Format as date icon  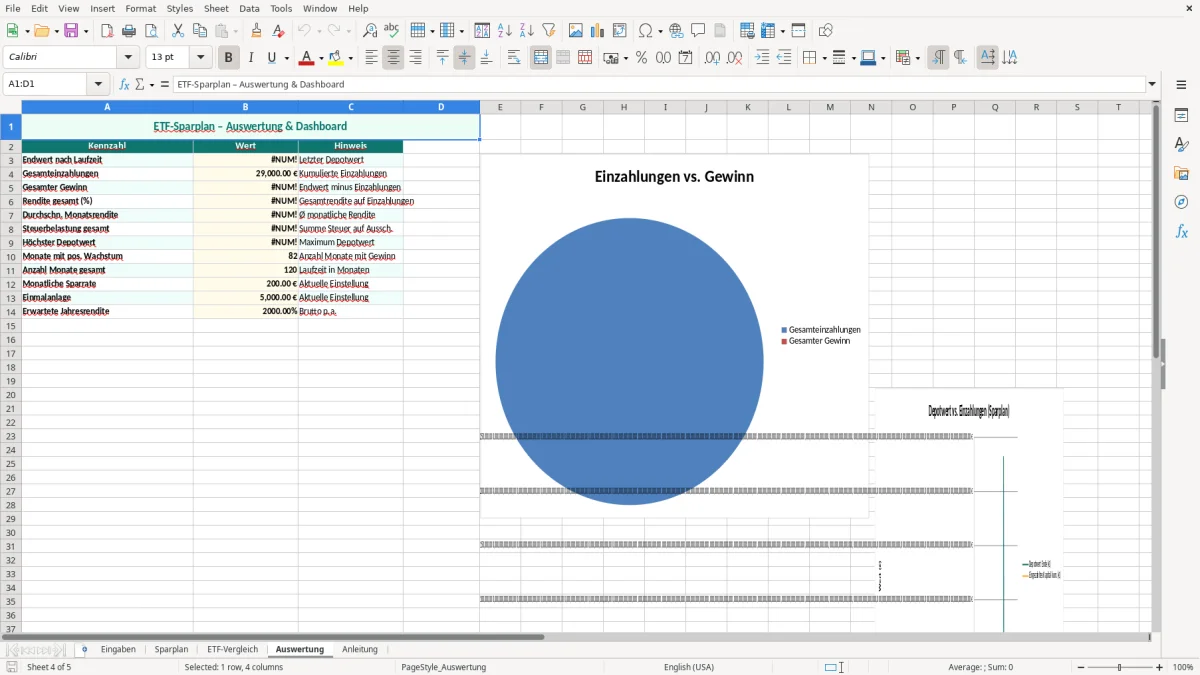(685, 58)
